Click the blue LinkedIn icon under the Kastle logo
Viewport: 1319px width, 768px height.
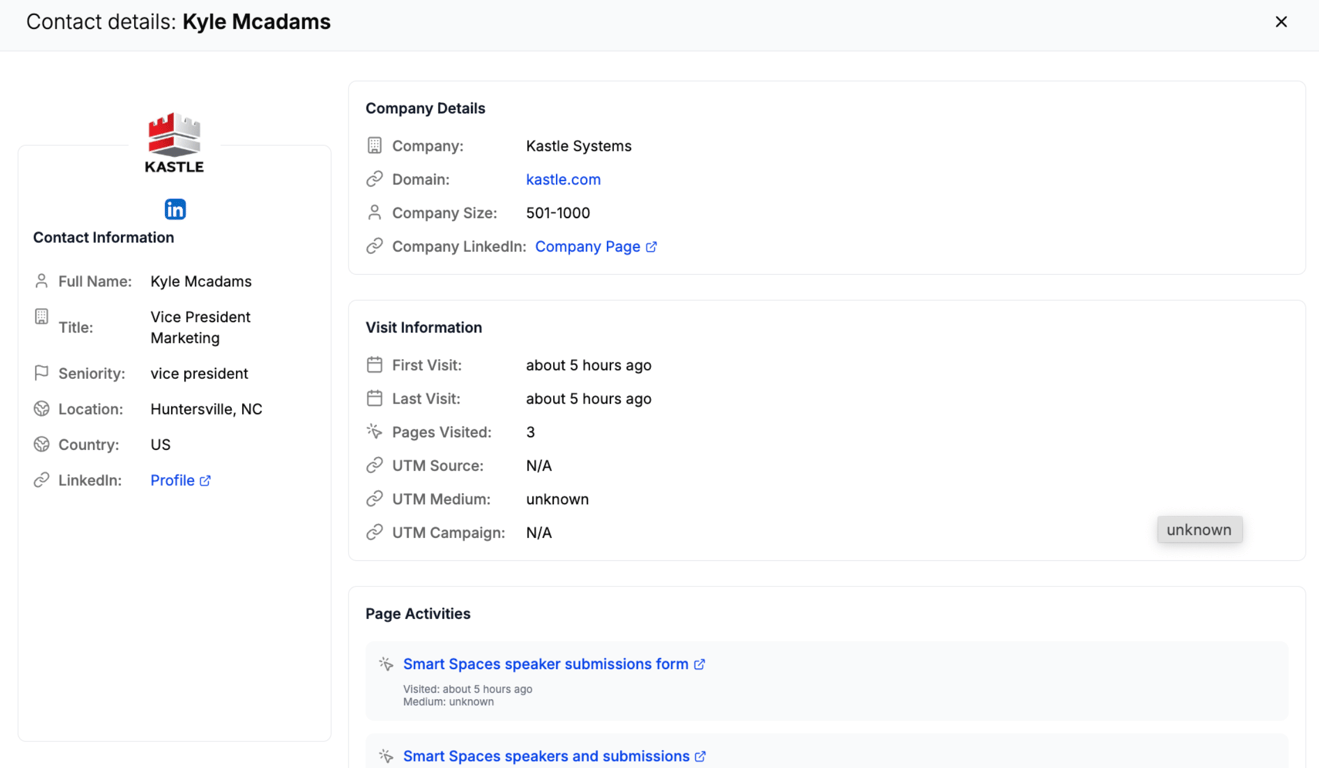pyautogui.click(x=174, y=209)
